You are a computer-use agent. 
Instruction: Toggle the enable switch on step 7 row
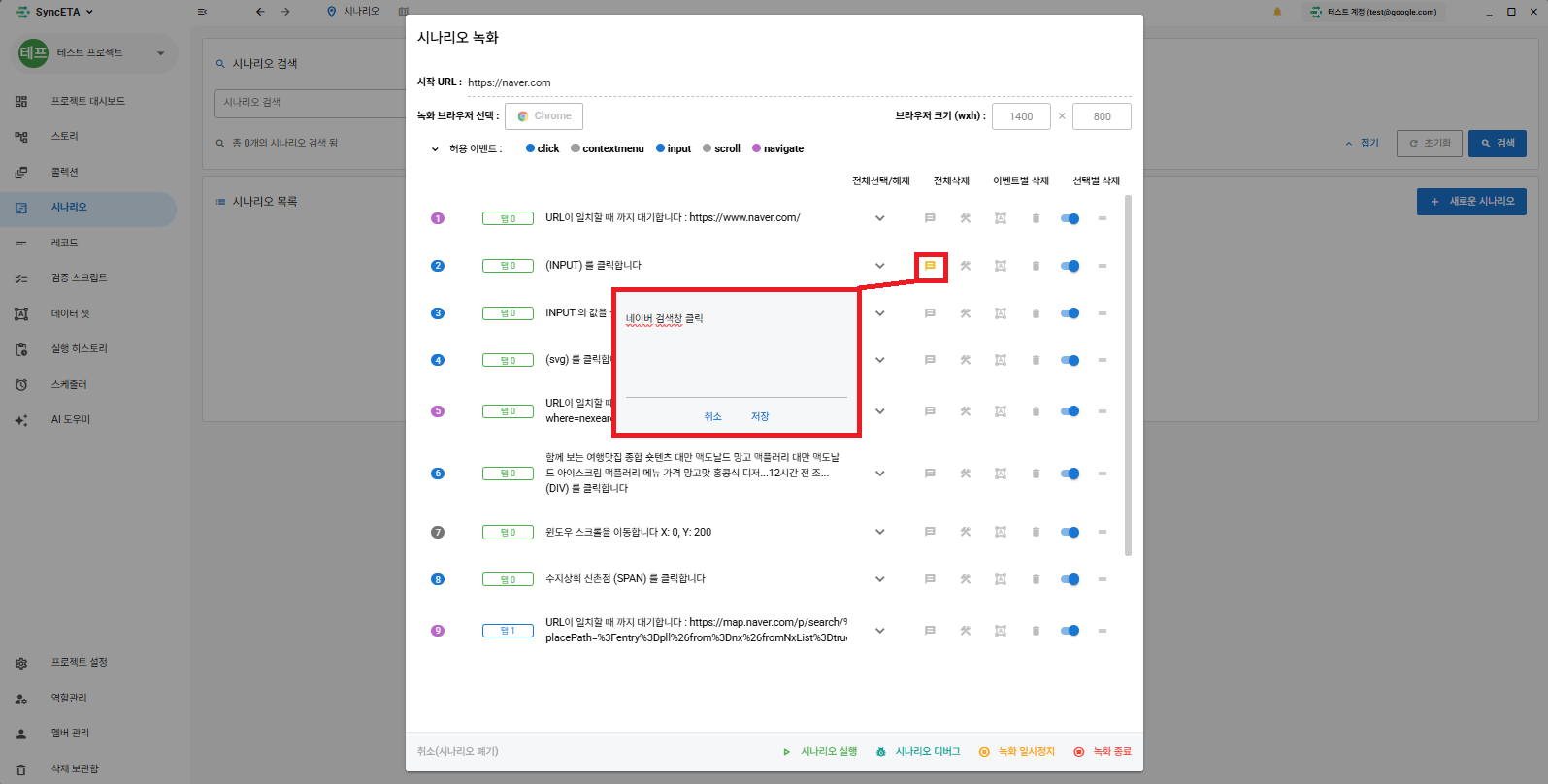tap(1070, 532)
